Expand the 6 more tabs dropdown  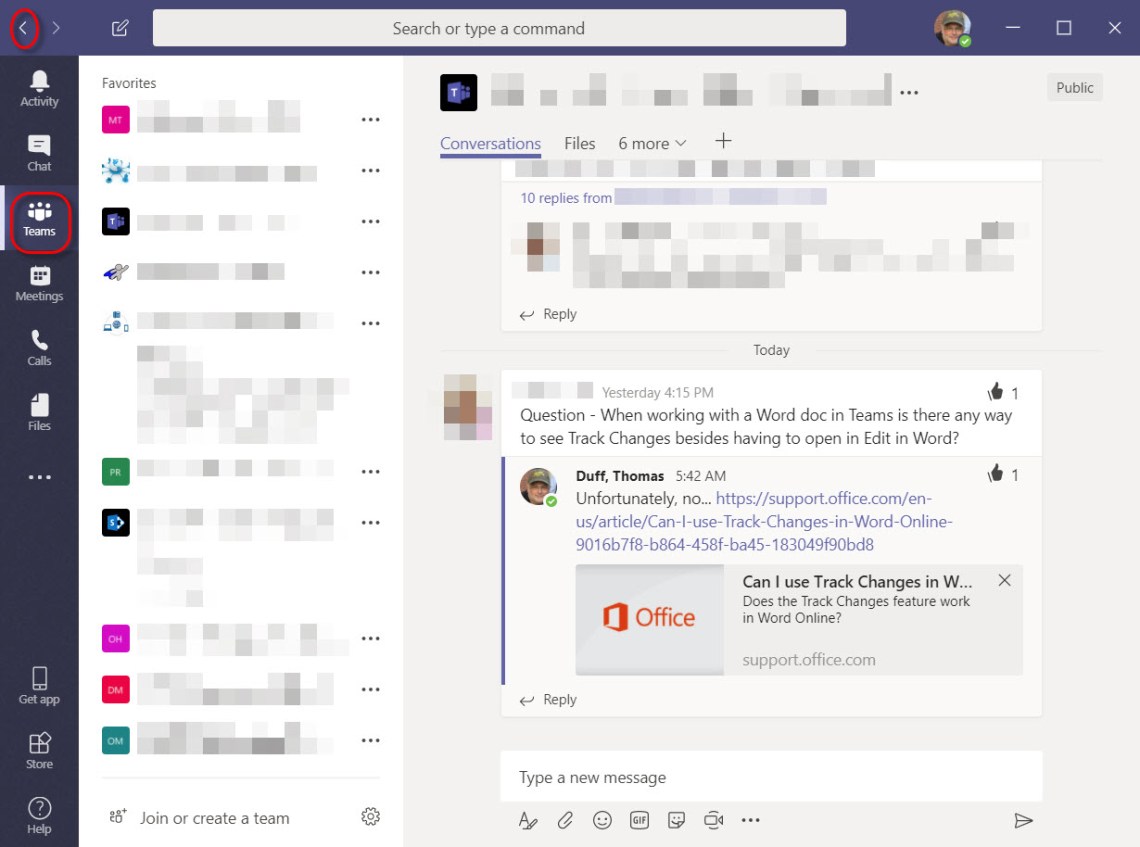click(x=652, y=144)
